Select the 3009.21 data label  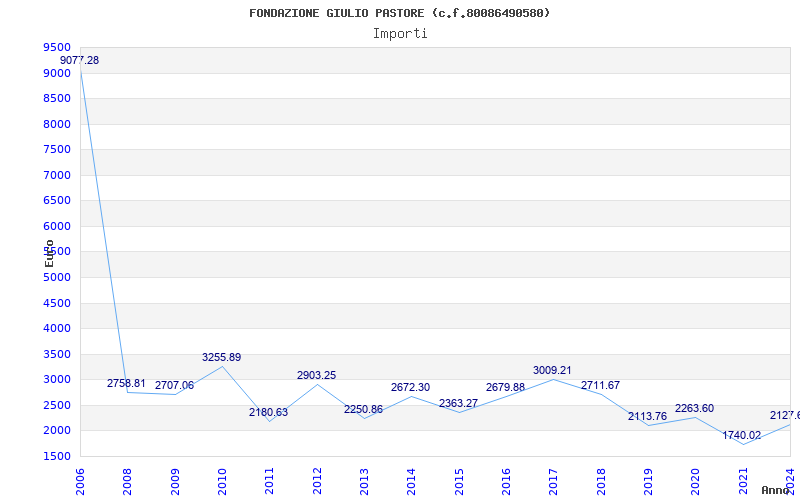click(552, 370)
